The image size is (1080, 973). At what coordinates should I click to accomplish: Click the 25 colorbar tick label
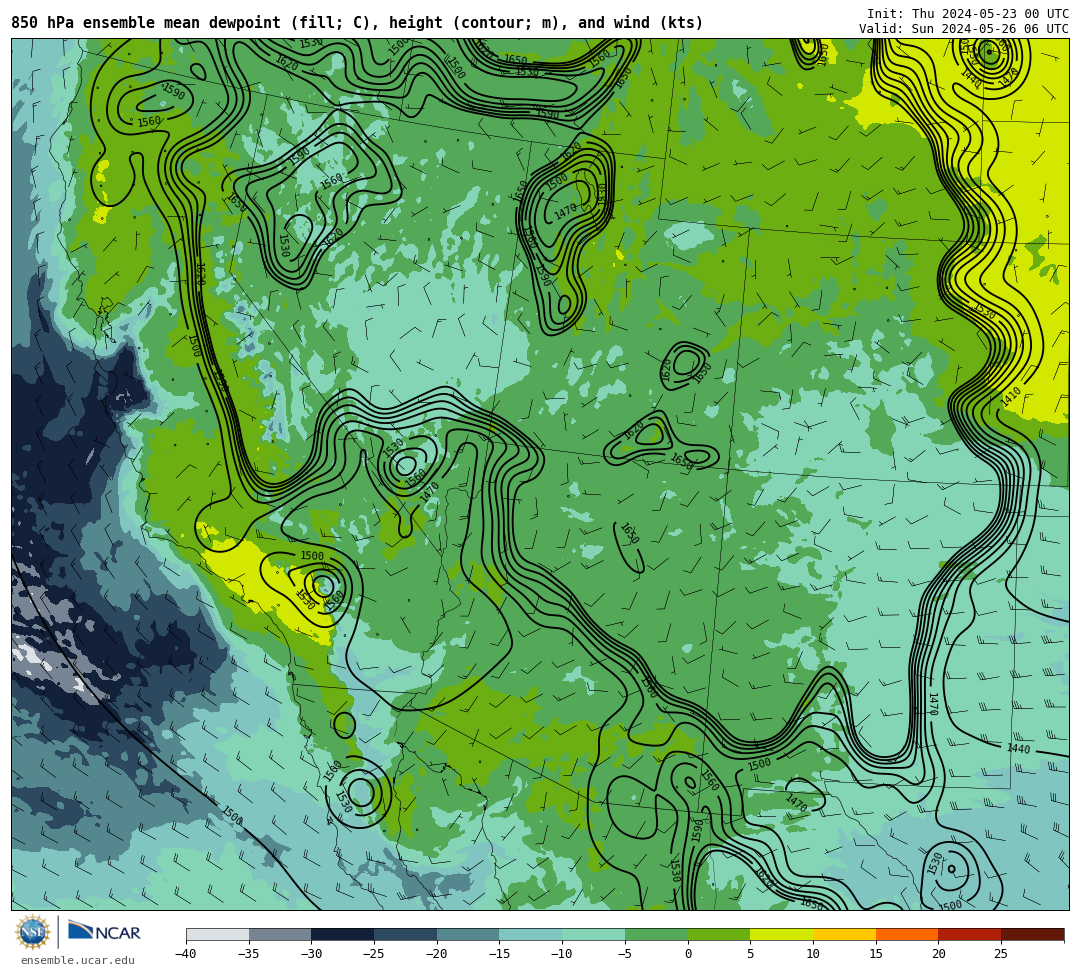pos(1001,954)
